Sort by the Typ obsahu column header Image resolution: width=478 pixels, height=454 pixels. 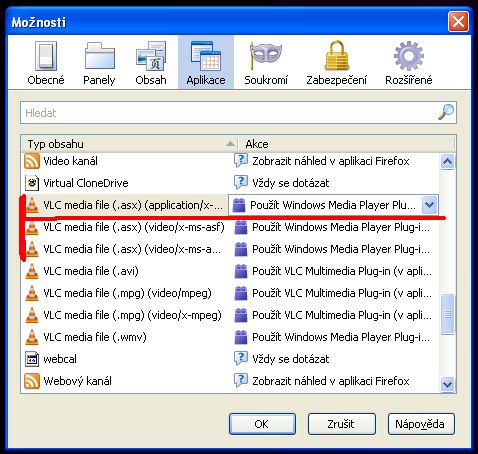[129, 144]
